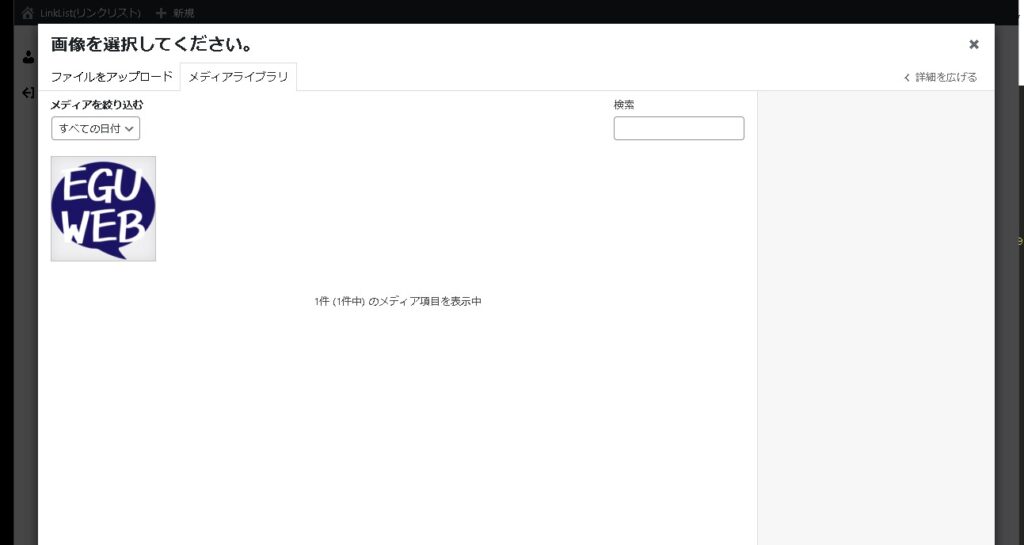The image size is (1024, 545).
Task: Click the empty gray attachment details panel
Action: coord(875,300)
